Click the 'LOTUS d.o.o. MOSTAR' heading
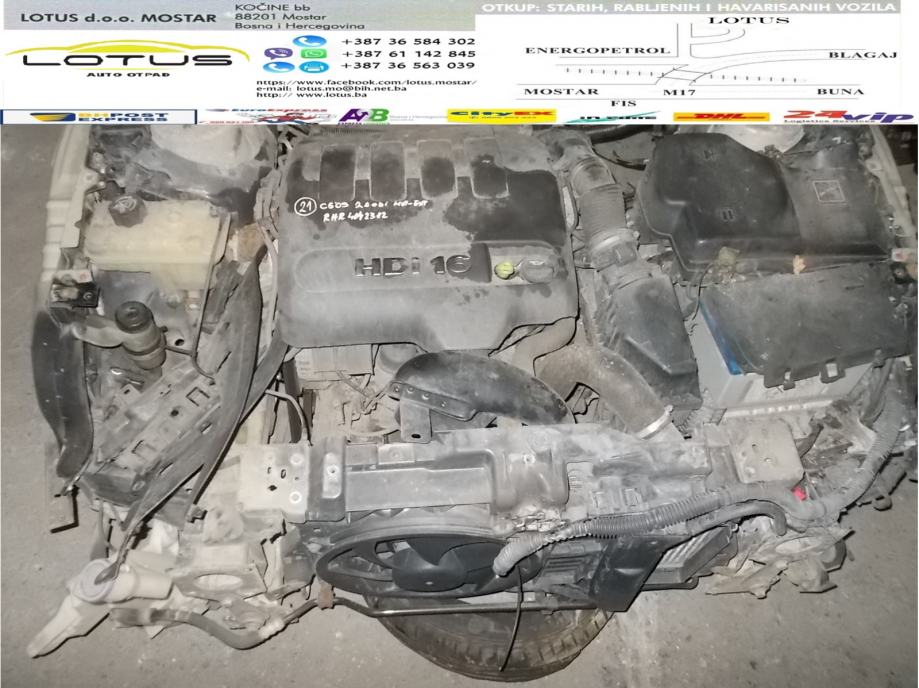This screenshot has height=688, width=919. coord(118,18)
